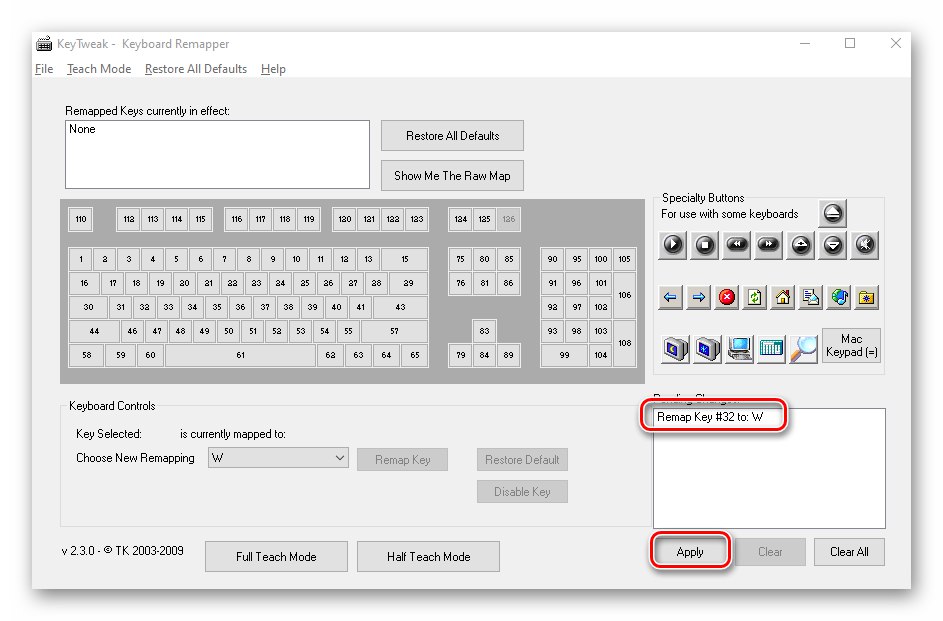Select the Remap Key #32 pending entry
This screenshot has height=621, width=943.
click(x=710, y=417)
